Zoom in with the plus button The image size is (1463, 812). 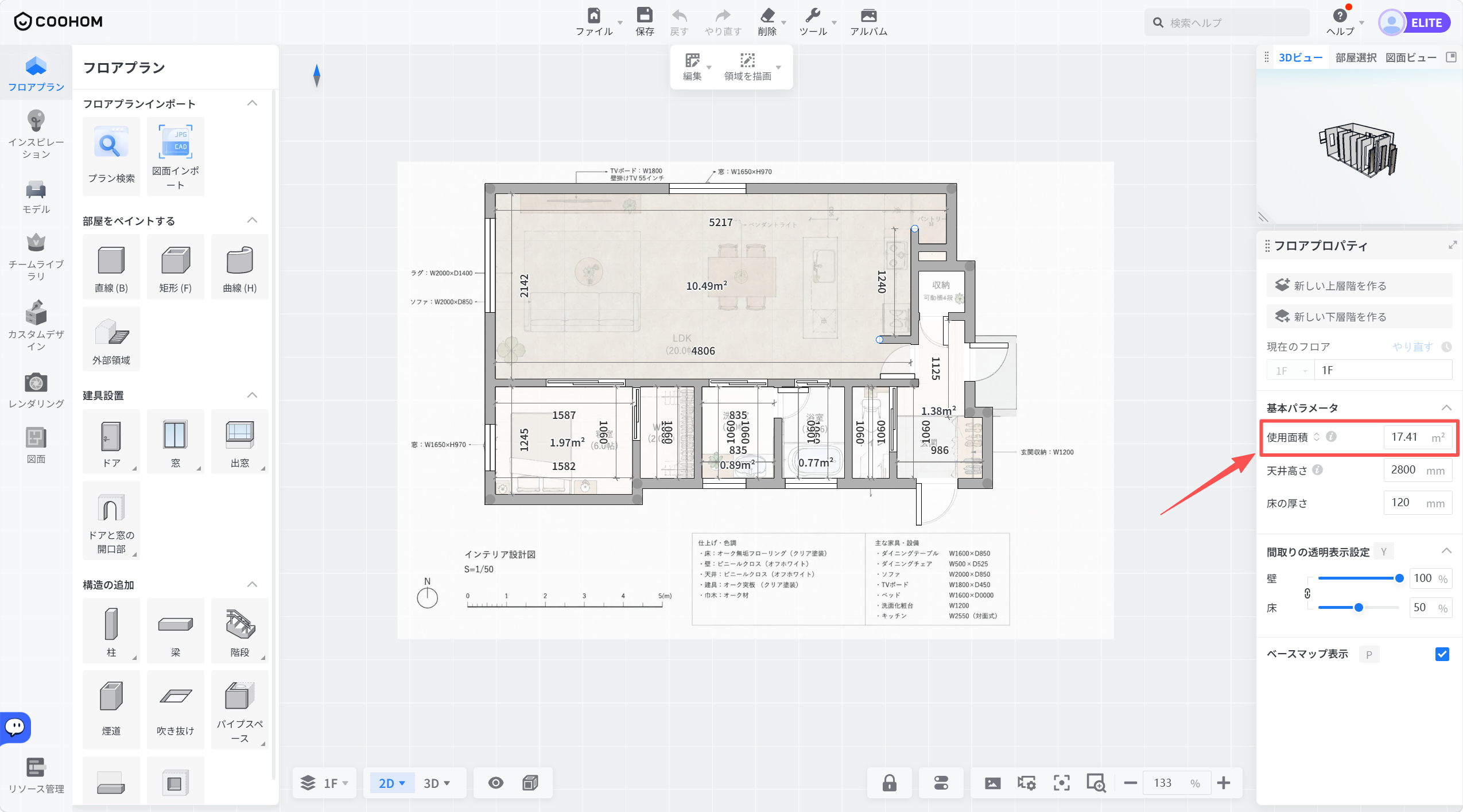click(x=1224, y=783)
